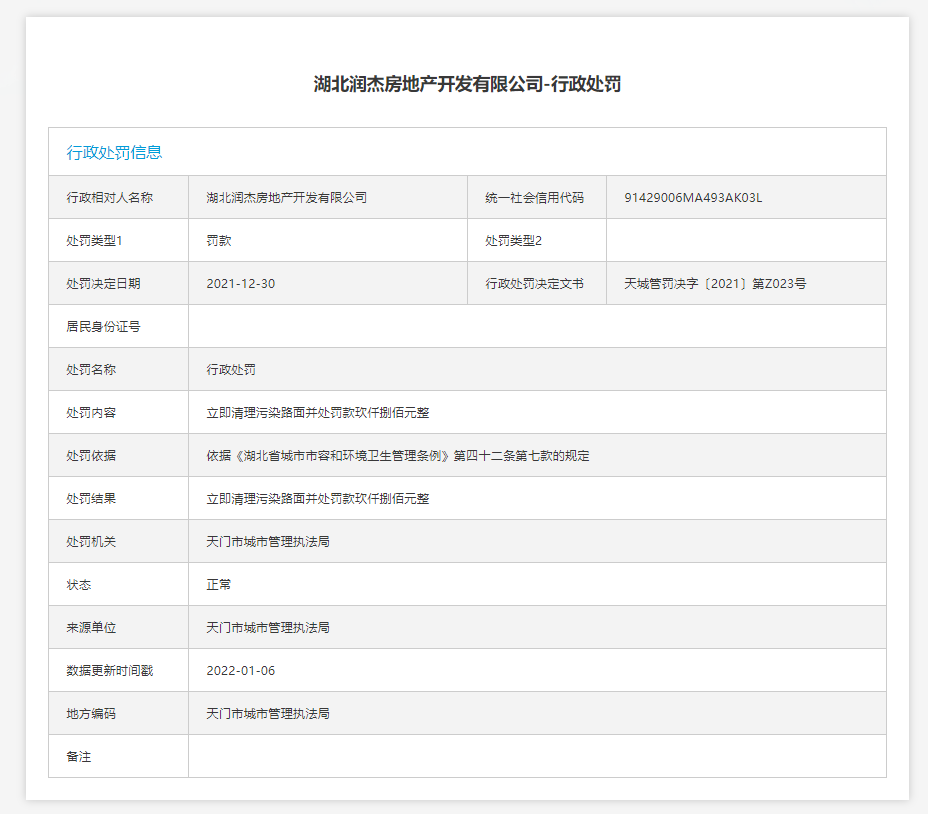The height and width of the screenshot is (814, 928).
Task: Select credit code 91429006MA493AK03L
Action: (693, 198)
